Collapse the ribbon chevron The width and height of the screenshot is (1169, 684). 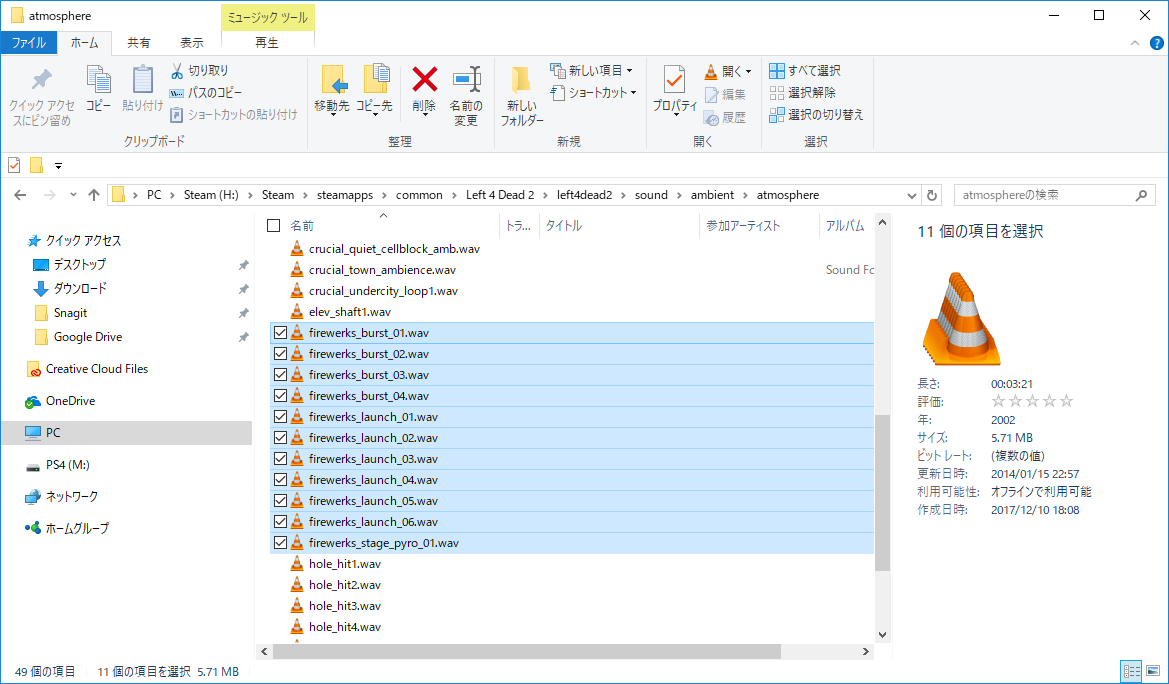pyautogui.click(x=1135, y=43)
